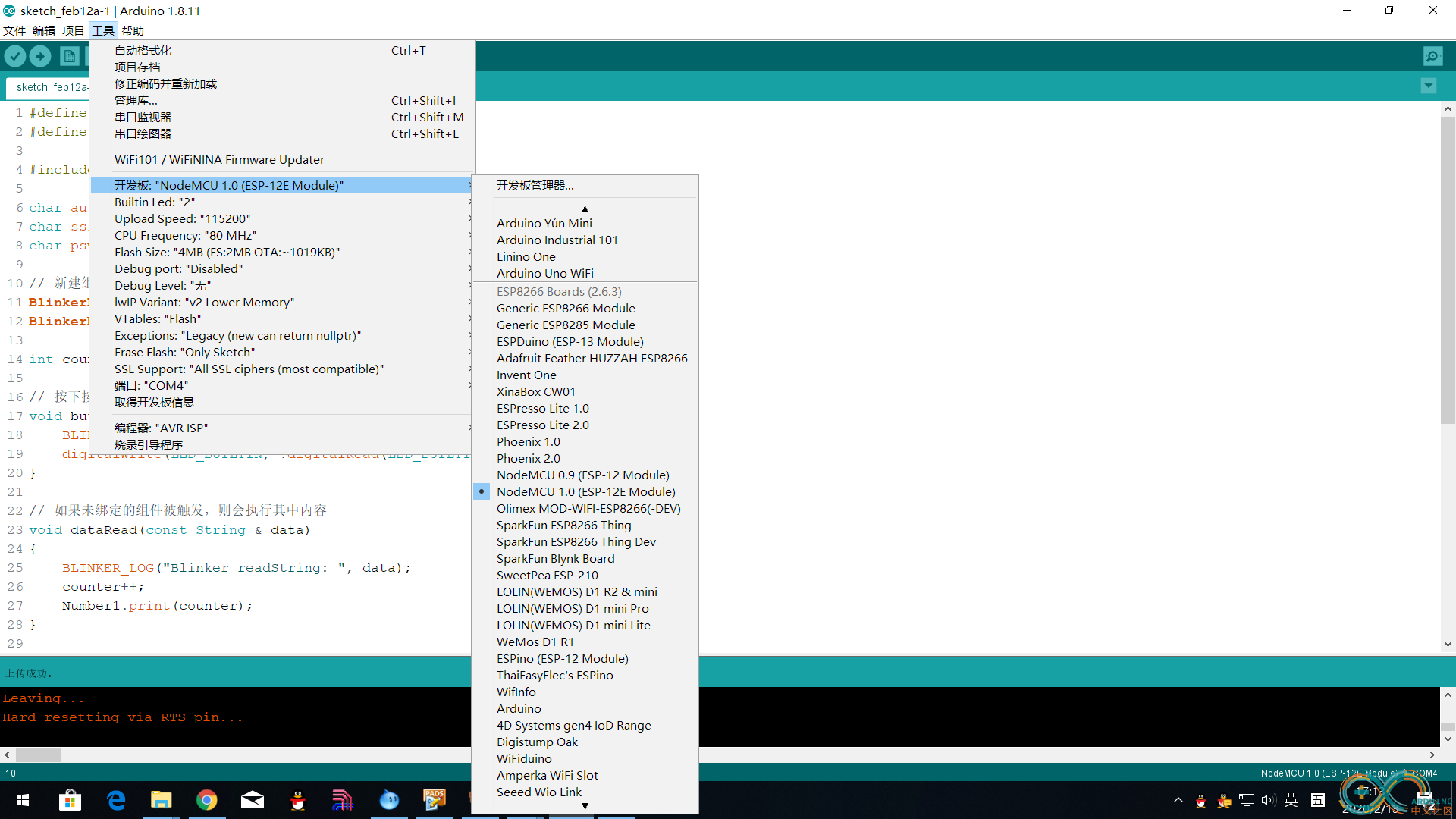1456x819 pixels.
Task: Expand SSL Support submenu
Action: click(x=282, y=369)
